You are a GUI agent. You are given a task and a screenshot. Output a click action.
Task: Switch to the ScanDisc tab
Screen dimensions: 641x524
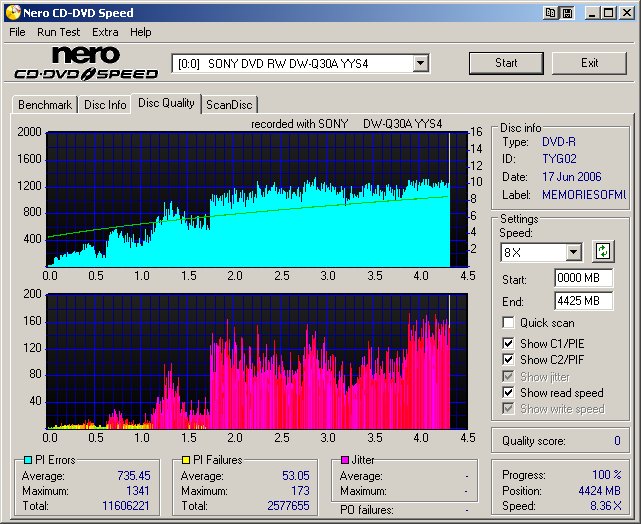point(229,105)
